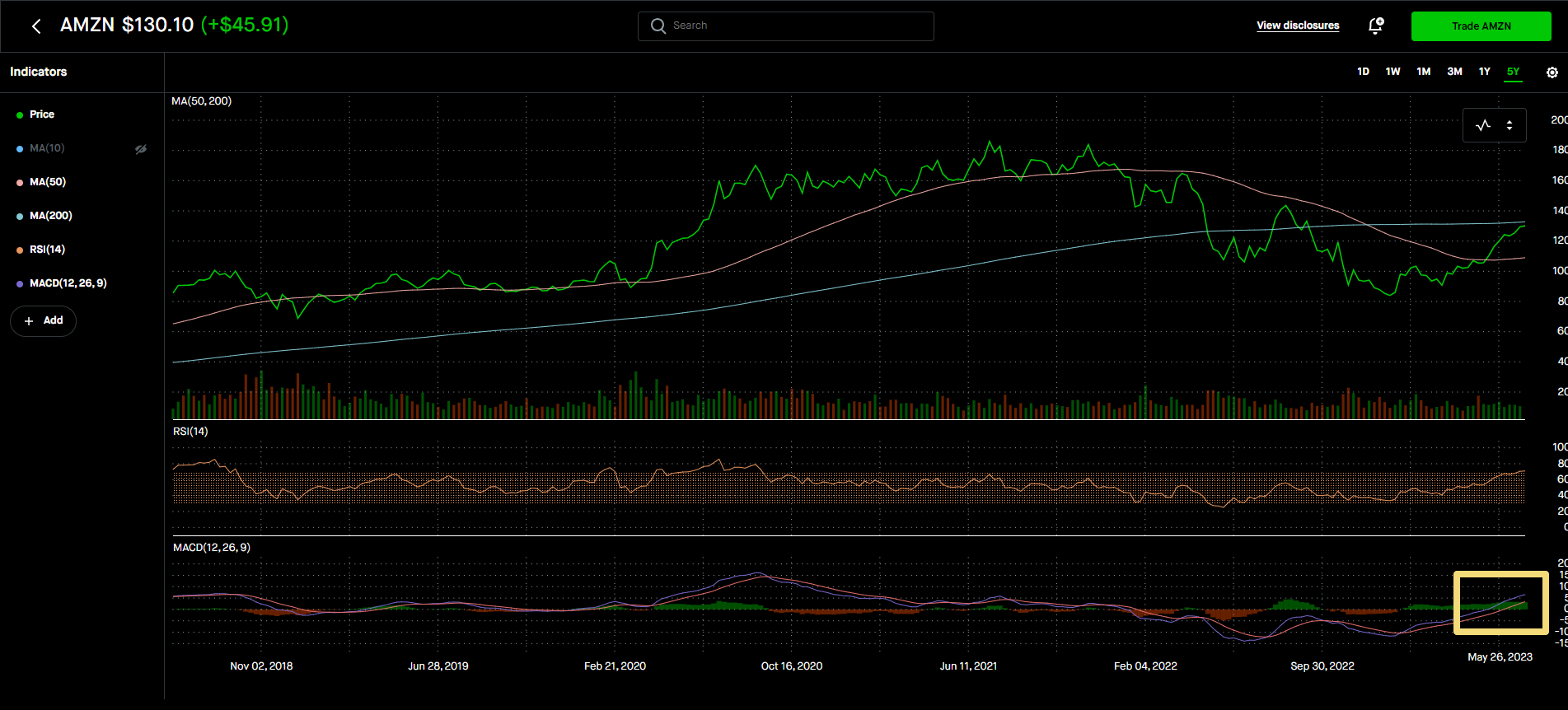Click the May 26, 2023 date label
Image resolution: width=1568 pixels, height=710 pixels.
click(x=1500, y=657)
